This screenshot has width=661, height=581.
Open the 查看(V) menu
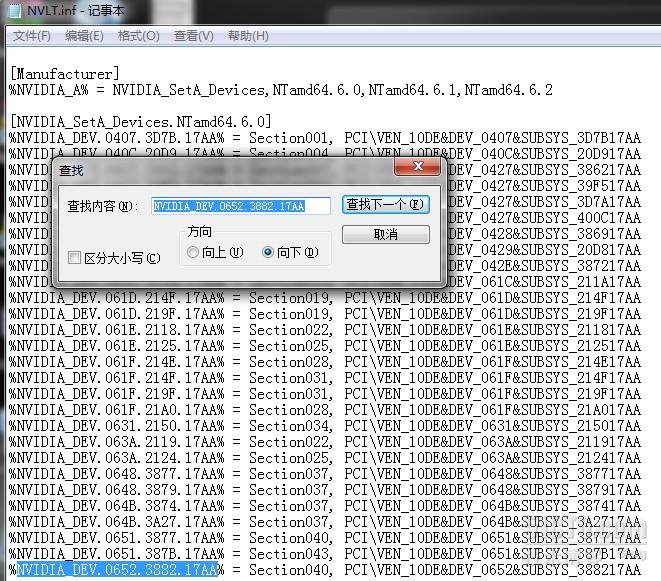tap(193, 36)
